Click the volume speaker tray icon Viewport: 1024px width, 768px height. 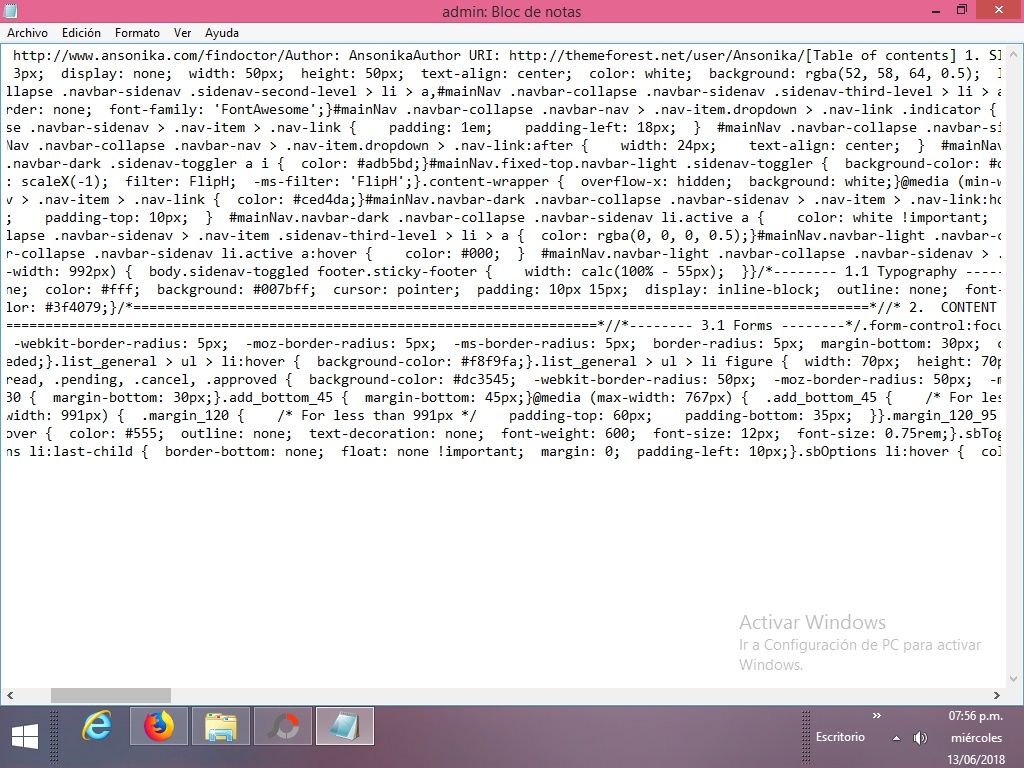pos(920,738)
